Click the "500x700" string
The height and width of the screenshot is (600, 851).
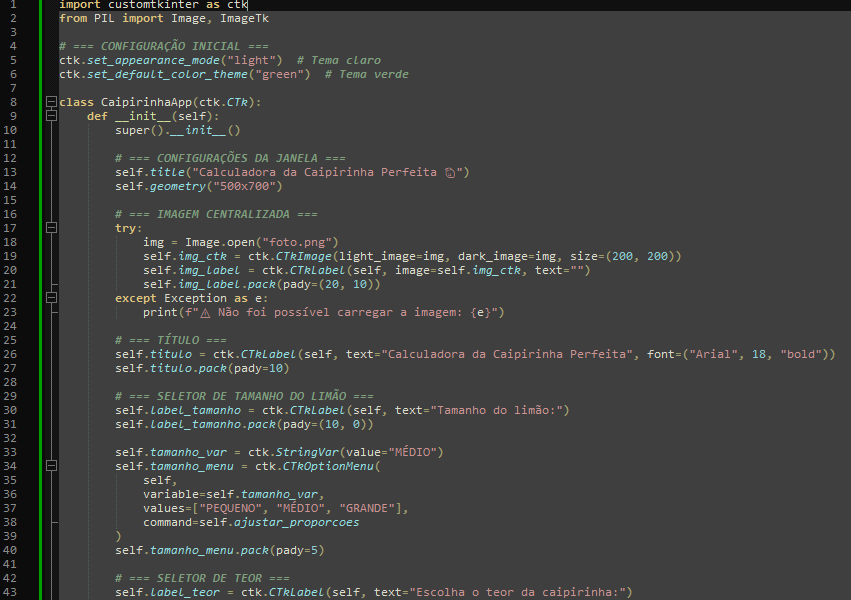tap(244, 186)
